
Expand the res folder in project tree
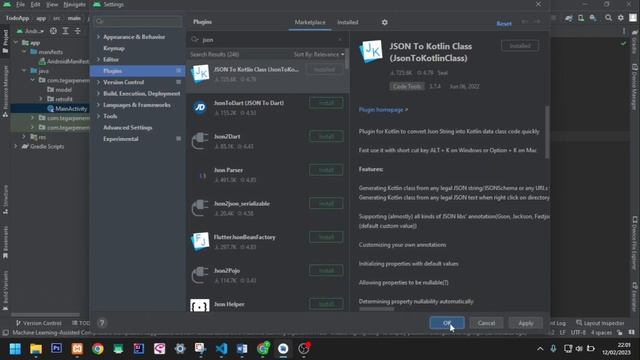pos(24,137)
